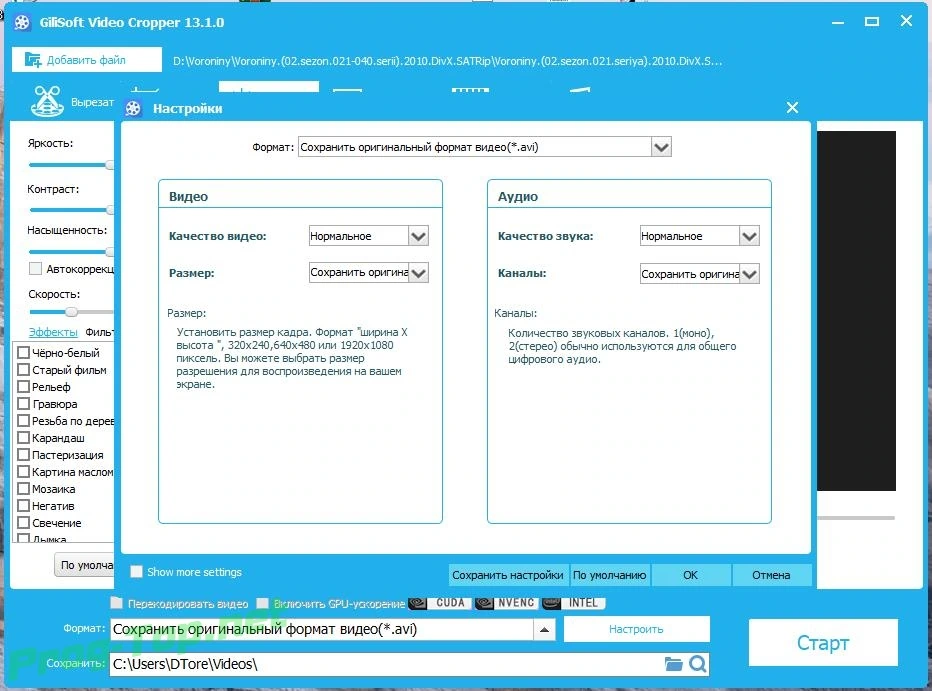Click the По умолчанию button in the Настройки dialog
Screen dimensions: 932x691
(x=609, y=575)
